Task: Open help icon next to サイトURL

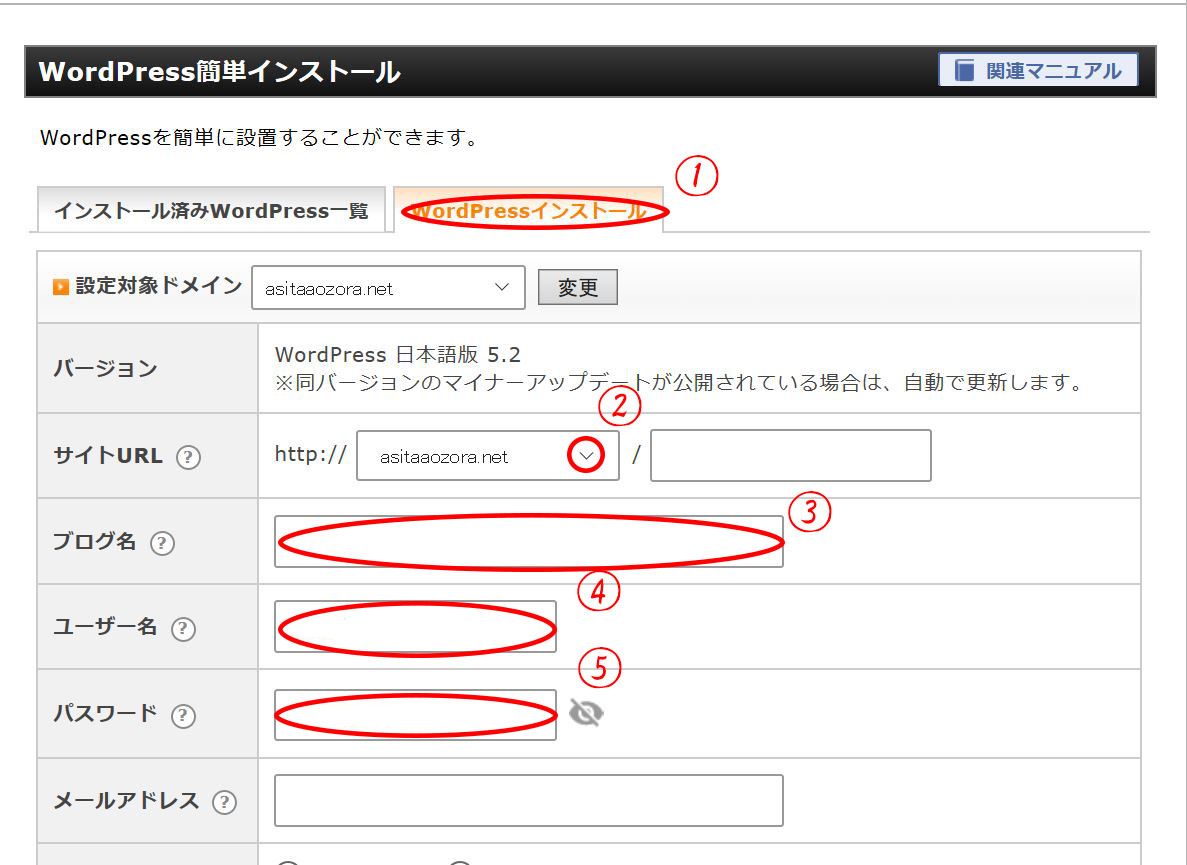Action: pos(188,457)
